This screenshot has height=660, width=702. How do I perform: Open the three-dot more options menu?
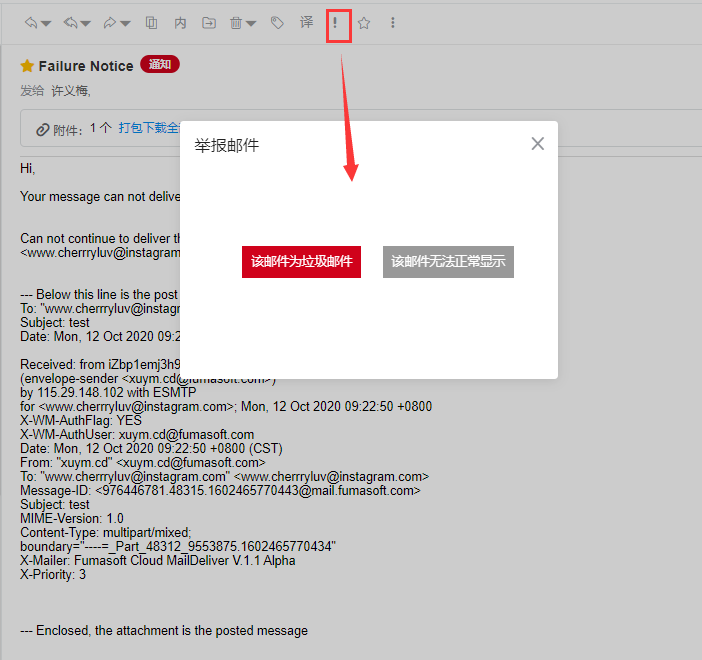point(392,23)
